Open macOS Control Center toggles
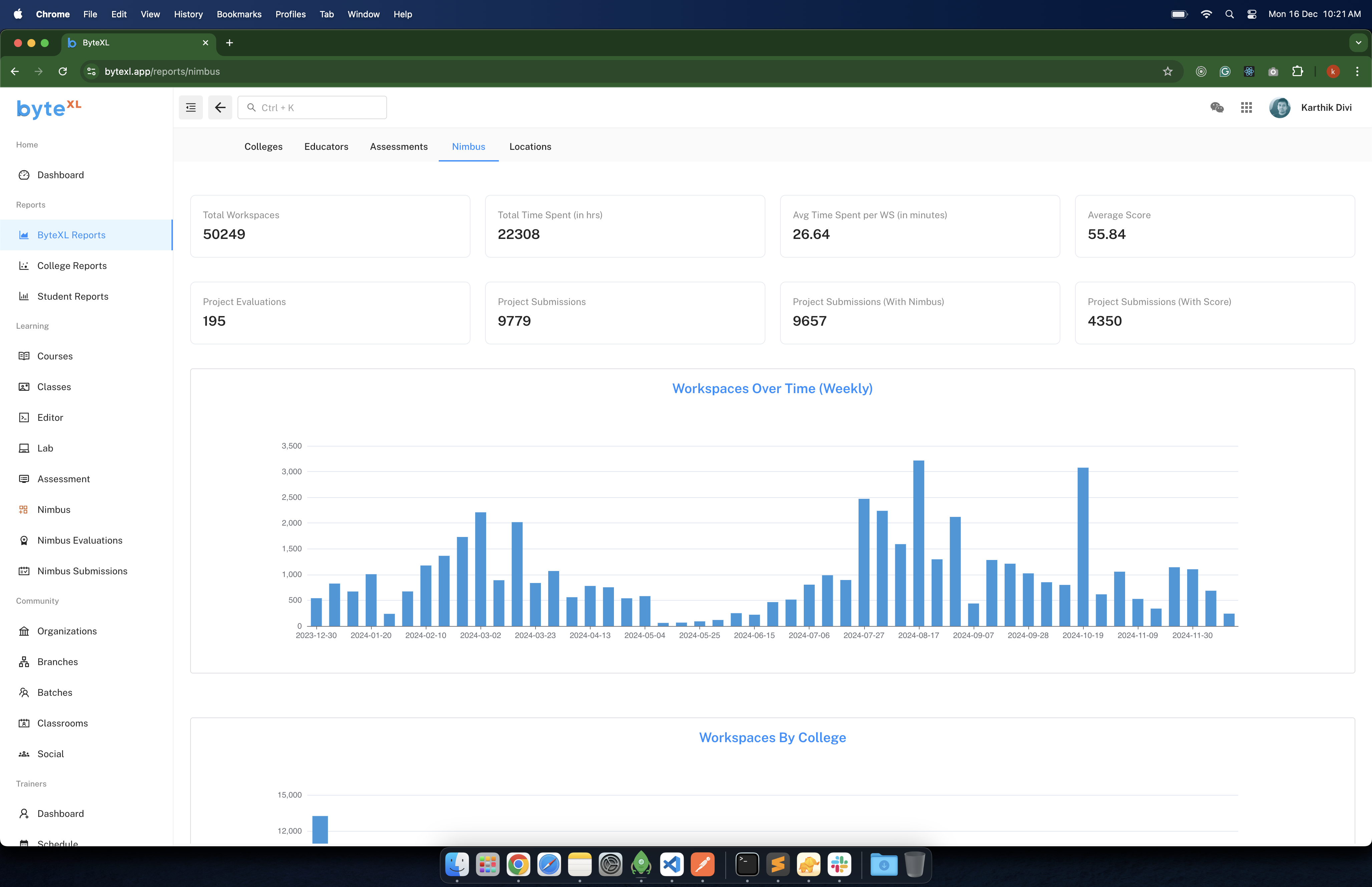Image resolution: width=1372 pixels, height=887 pixels. (x=1252, y=14)
